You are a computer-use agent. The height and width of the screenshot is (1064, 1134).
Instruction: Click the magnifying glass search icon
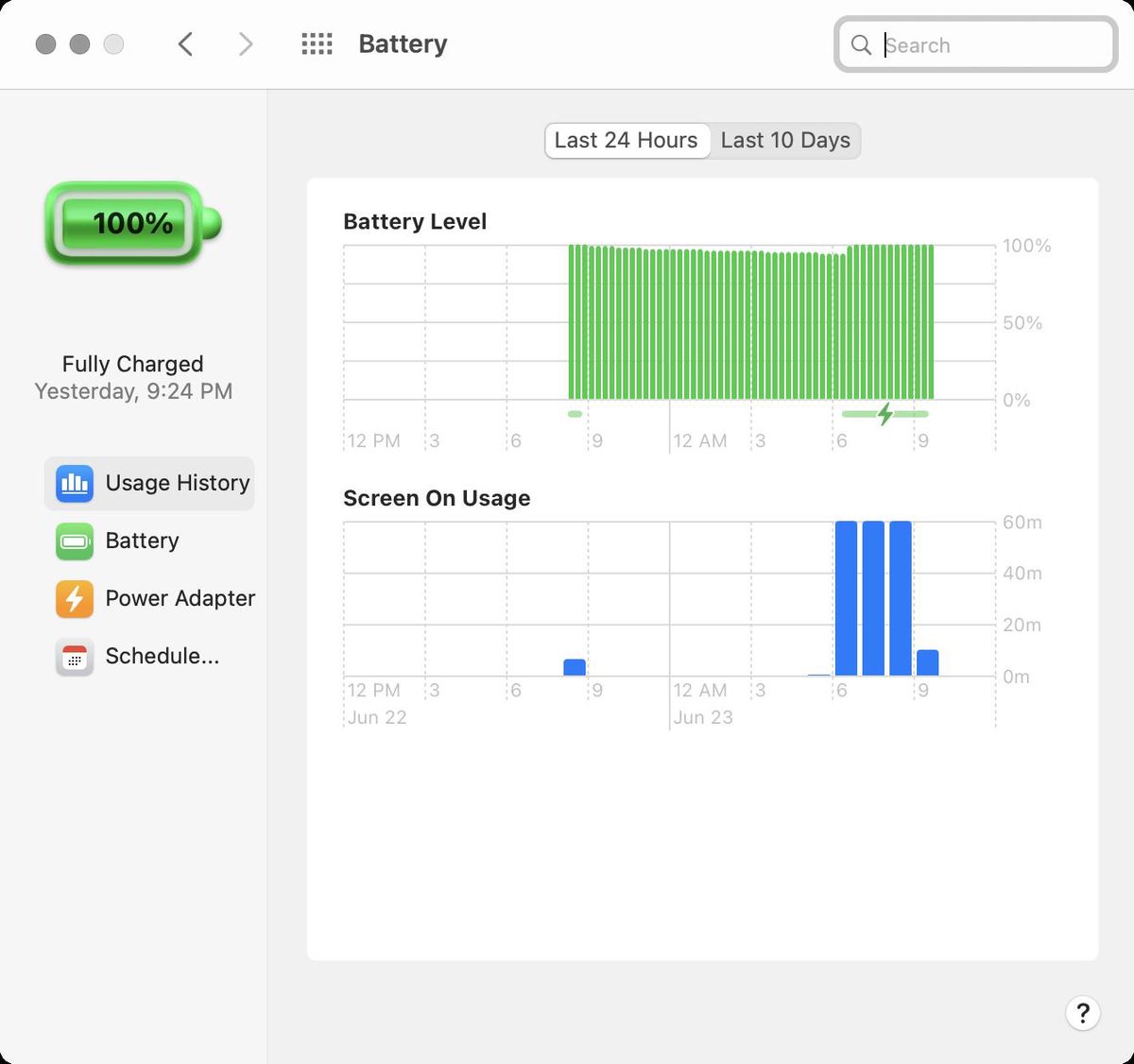(861, 44)
